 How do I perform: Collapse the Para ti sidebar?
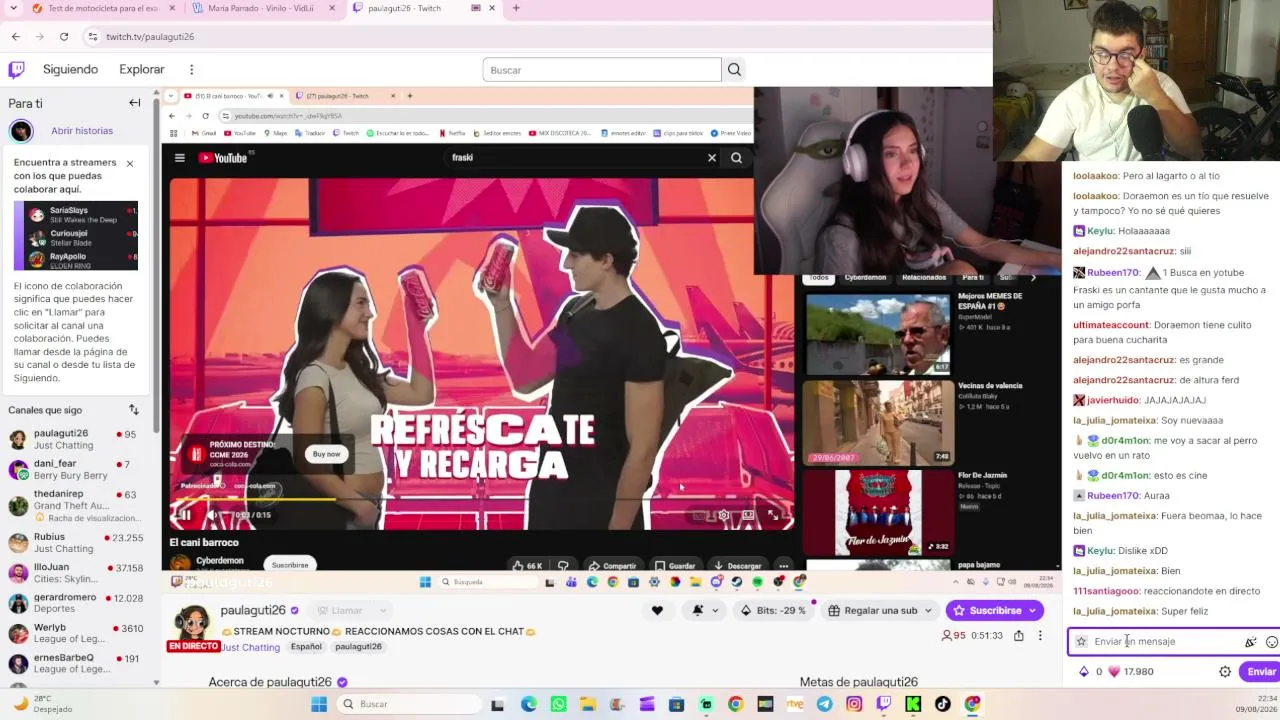(135, 103)
